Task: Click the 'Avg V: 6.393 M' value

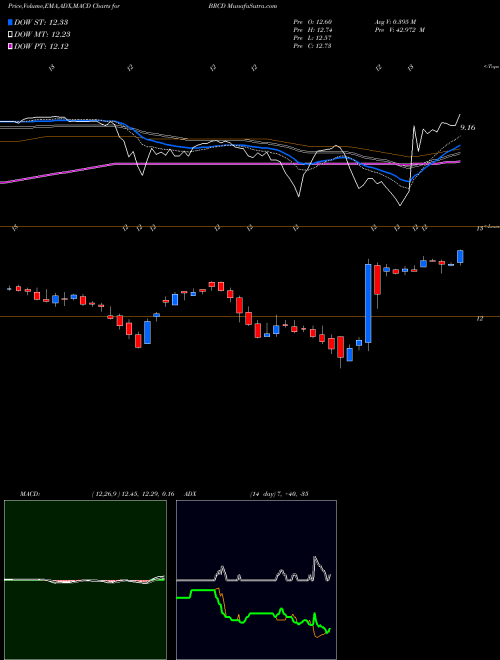Action: point(394,22)
